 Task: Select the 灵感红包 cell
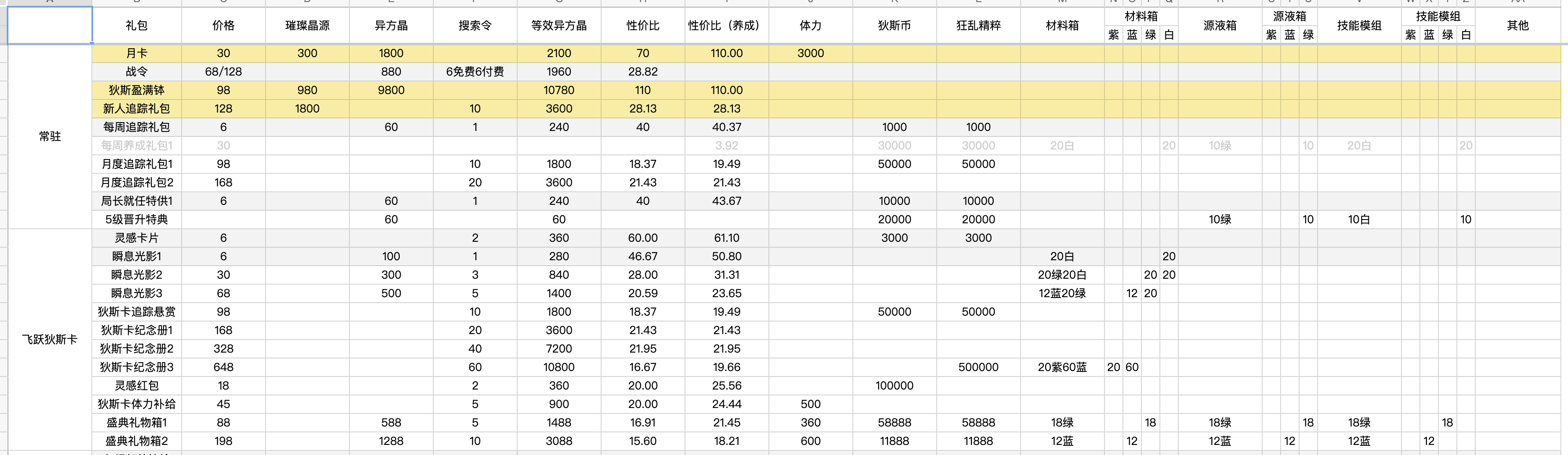[136, 386]
